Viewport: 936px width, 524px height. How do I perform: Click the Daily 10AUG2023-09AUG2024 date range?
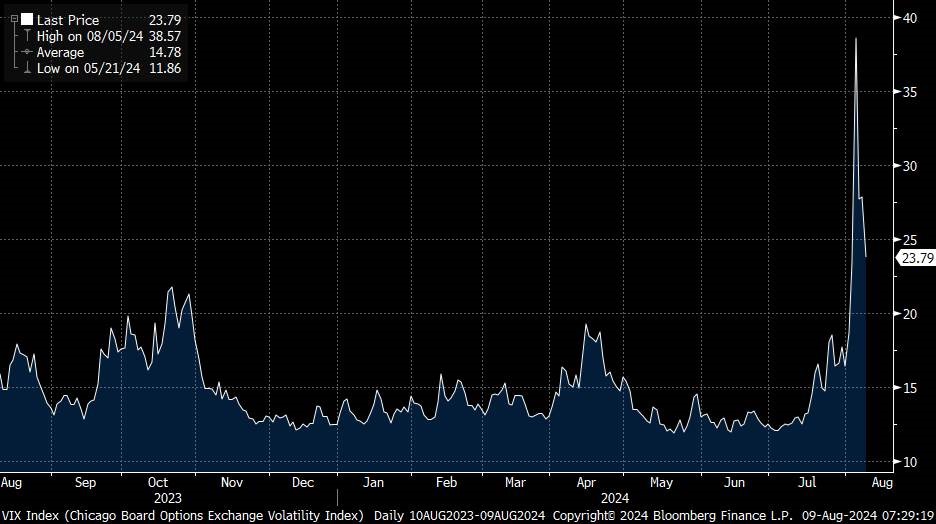coord(461,515)
